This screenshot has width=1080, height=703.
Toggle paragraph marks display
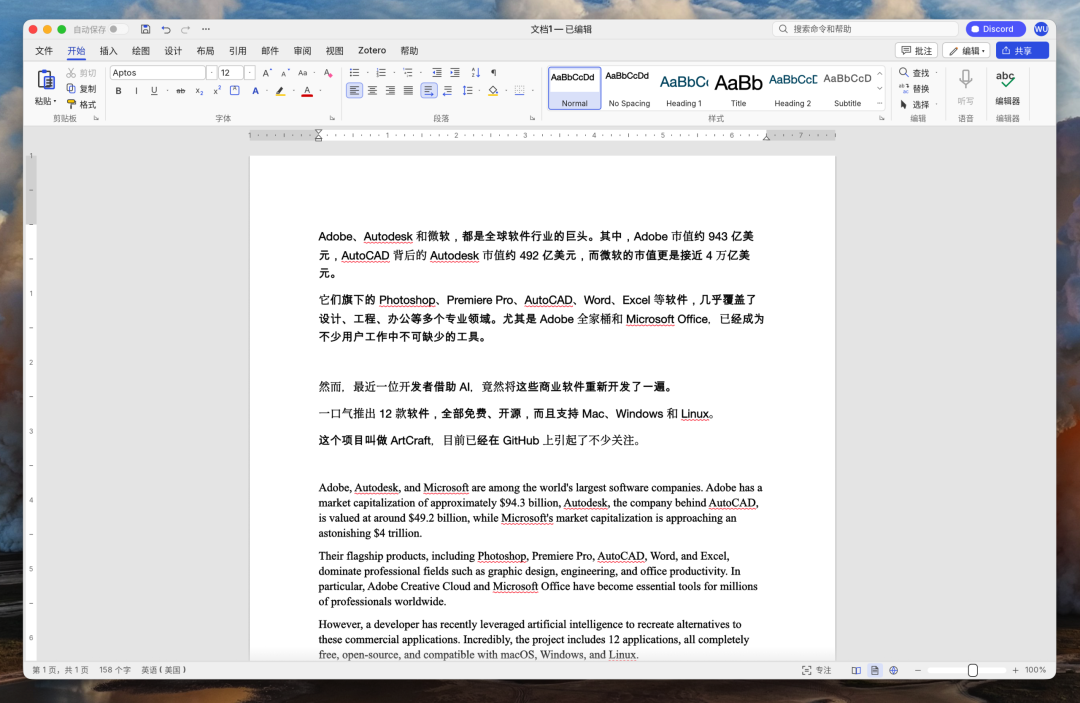(493, 73)
